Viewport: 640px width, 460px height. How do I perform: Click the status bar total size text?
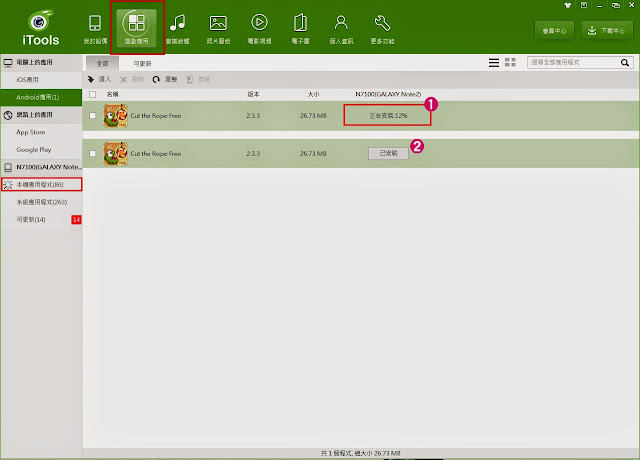[x=360, y=453]
